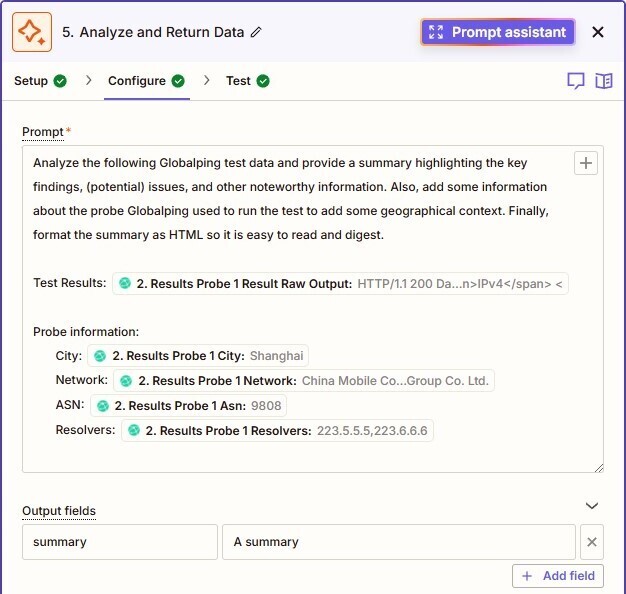Click the 'Test Results:' text
This screenshot has width=626, height=594.
[x=70, y=283]
